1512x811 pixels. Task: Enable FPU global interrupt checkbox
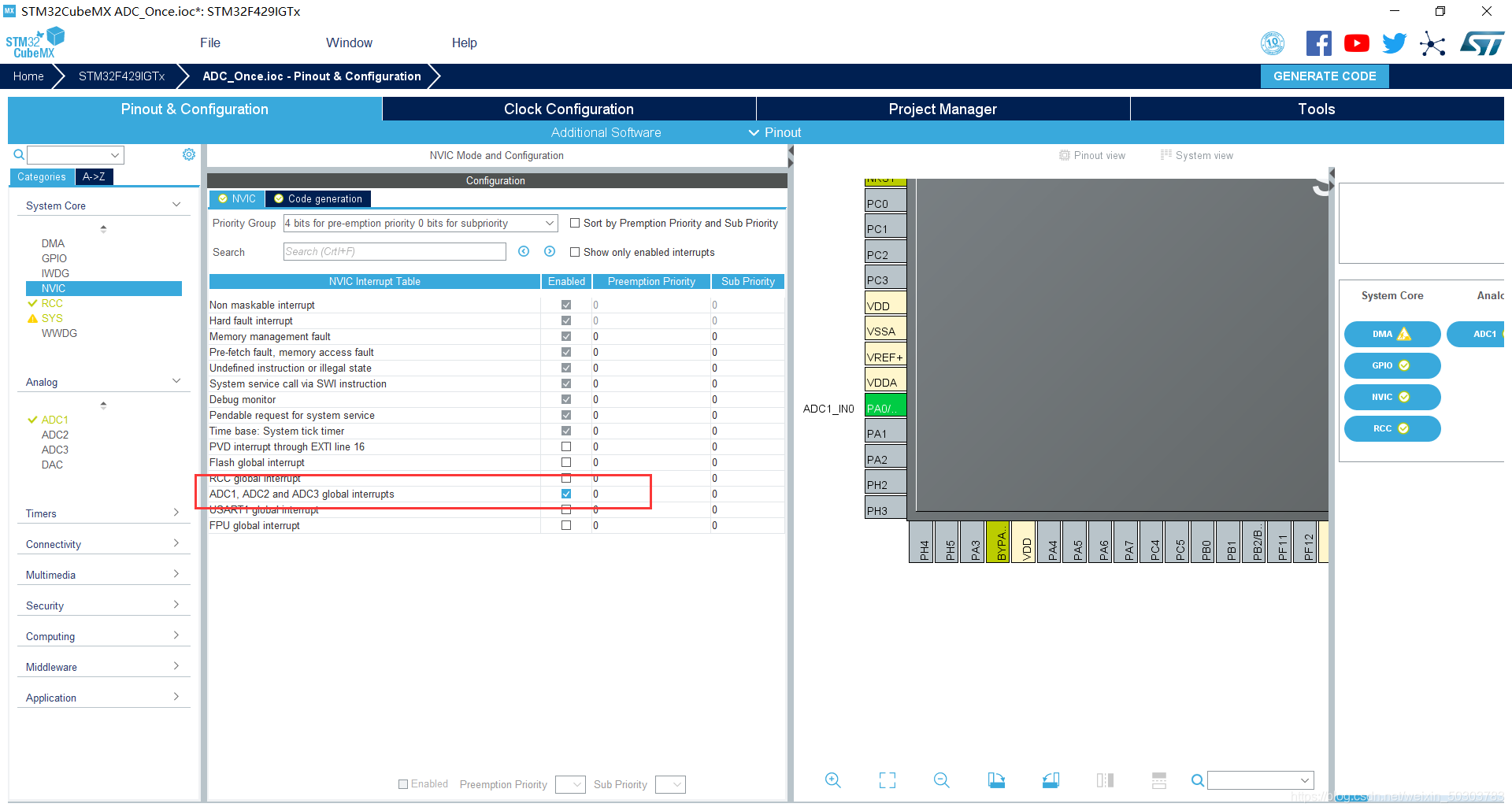tap(565, 525)
